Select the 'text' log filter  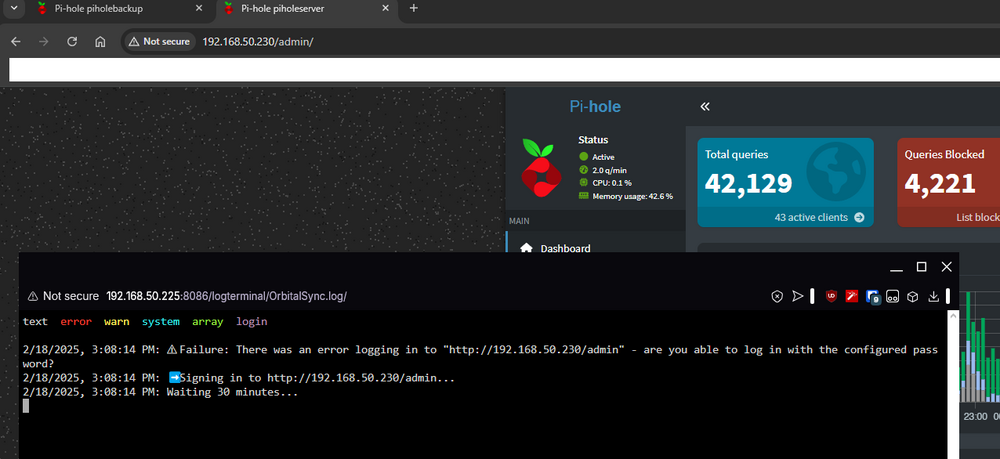tap(35, 321)
